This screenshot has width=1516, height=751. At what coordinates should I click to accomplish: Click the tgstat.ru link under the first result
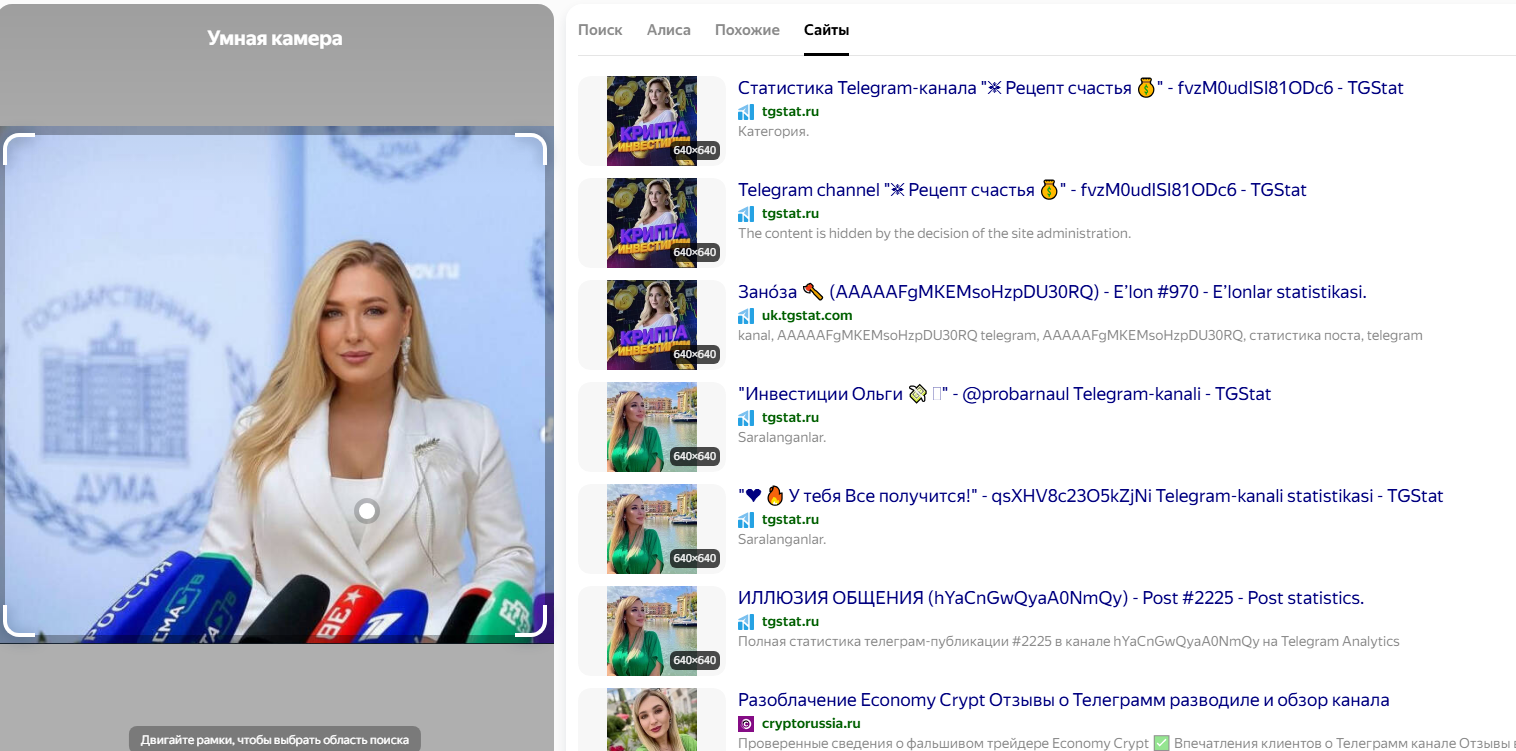pyautogui.click(x=789, y=111)
